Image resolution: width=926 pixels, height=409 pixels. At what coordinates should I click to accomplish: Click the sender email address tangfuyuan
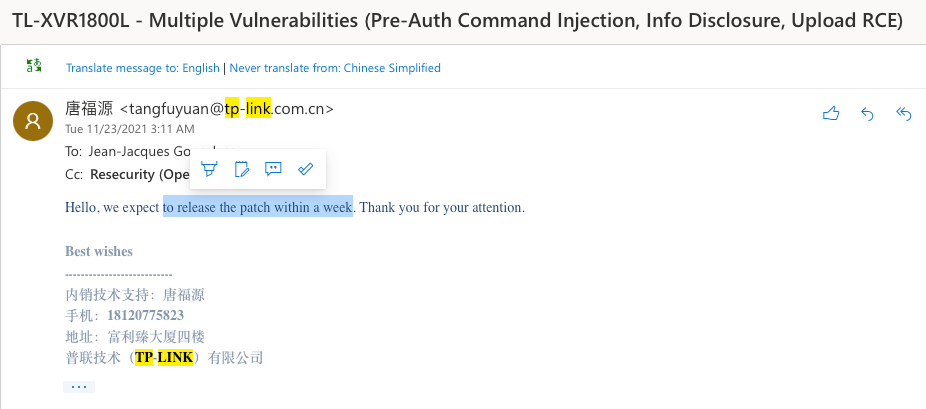point(226,109)
